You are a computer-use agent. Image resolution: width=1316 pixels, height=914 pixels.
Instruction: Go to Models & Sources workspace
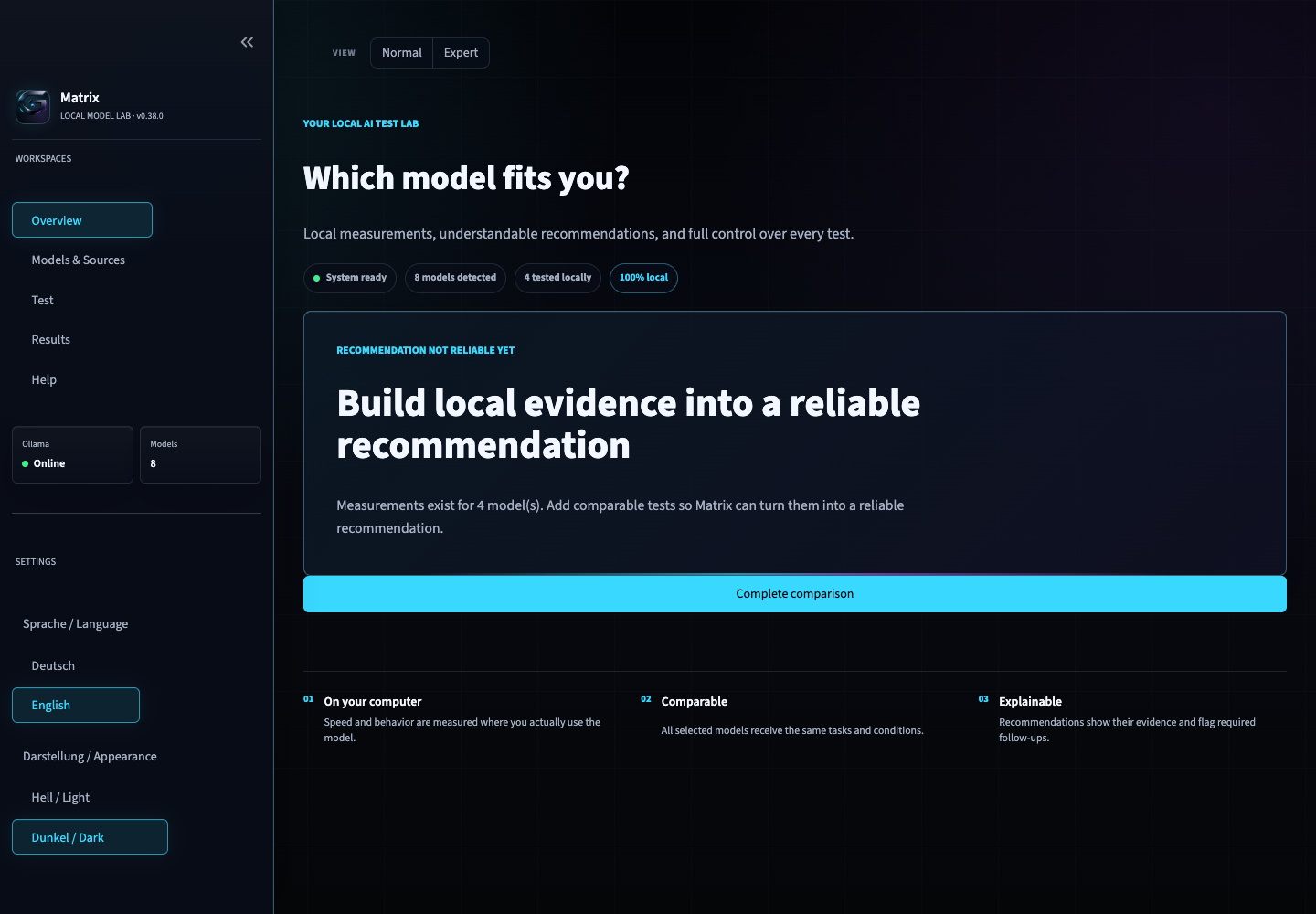point(79,260)
